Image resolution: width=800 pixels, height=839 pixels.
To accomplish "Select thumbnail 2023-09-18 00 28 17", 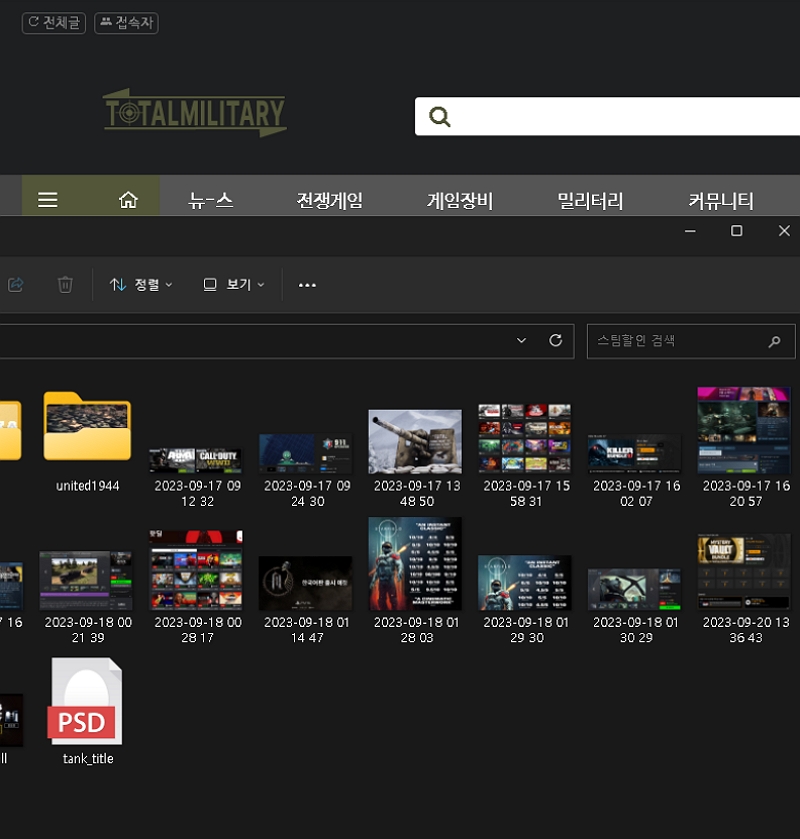I will (195, 570).
